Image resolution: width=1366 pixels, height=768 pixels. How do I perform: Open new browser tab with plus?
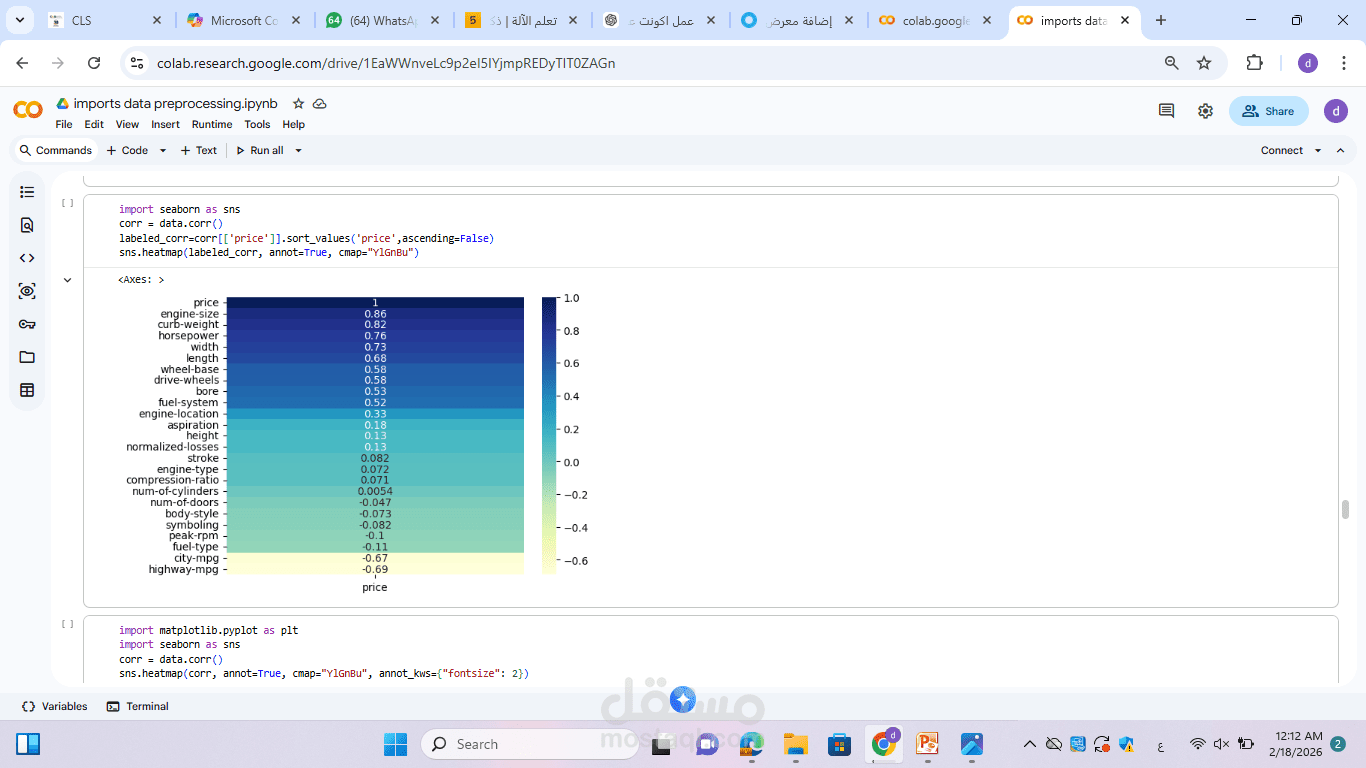click(x=1160, y=20)
